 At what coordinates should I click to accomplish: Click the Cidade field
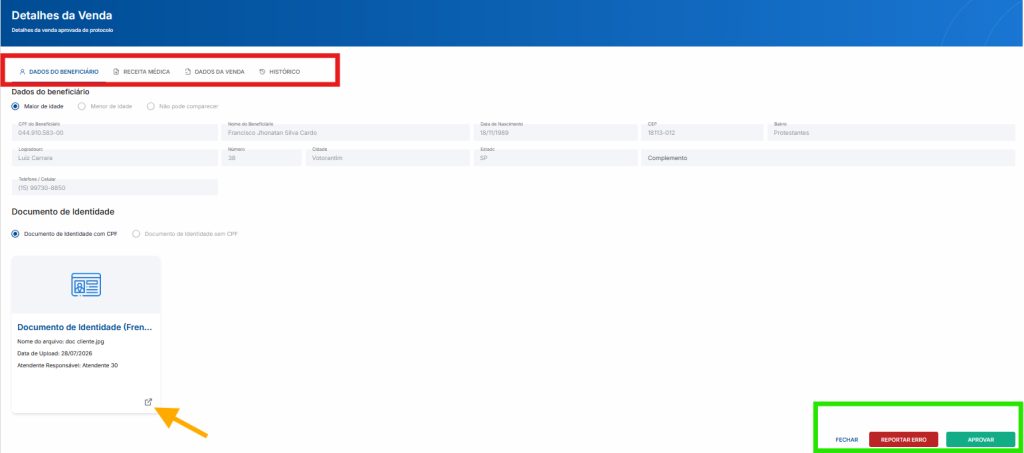pyautogui.click(x=388, y=158)
